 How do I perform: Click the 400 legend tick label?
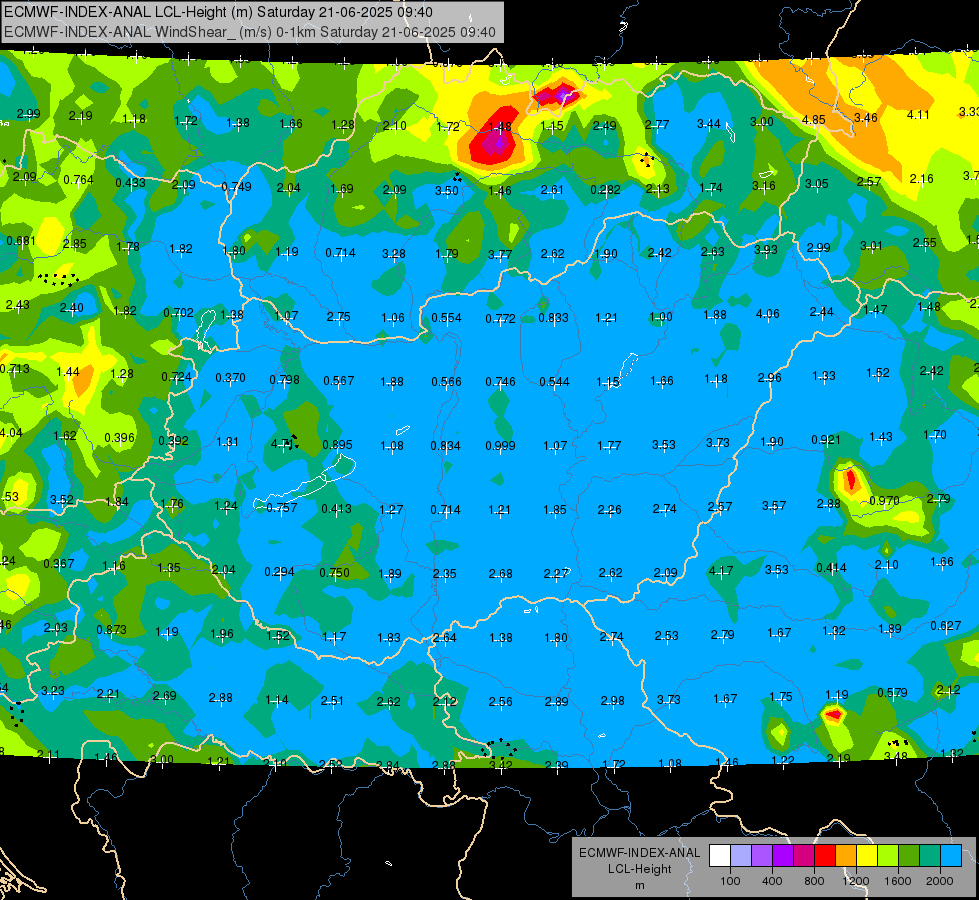coord(772,881)
